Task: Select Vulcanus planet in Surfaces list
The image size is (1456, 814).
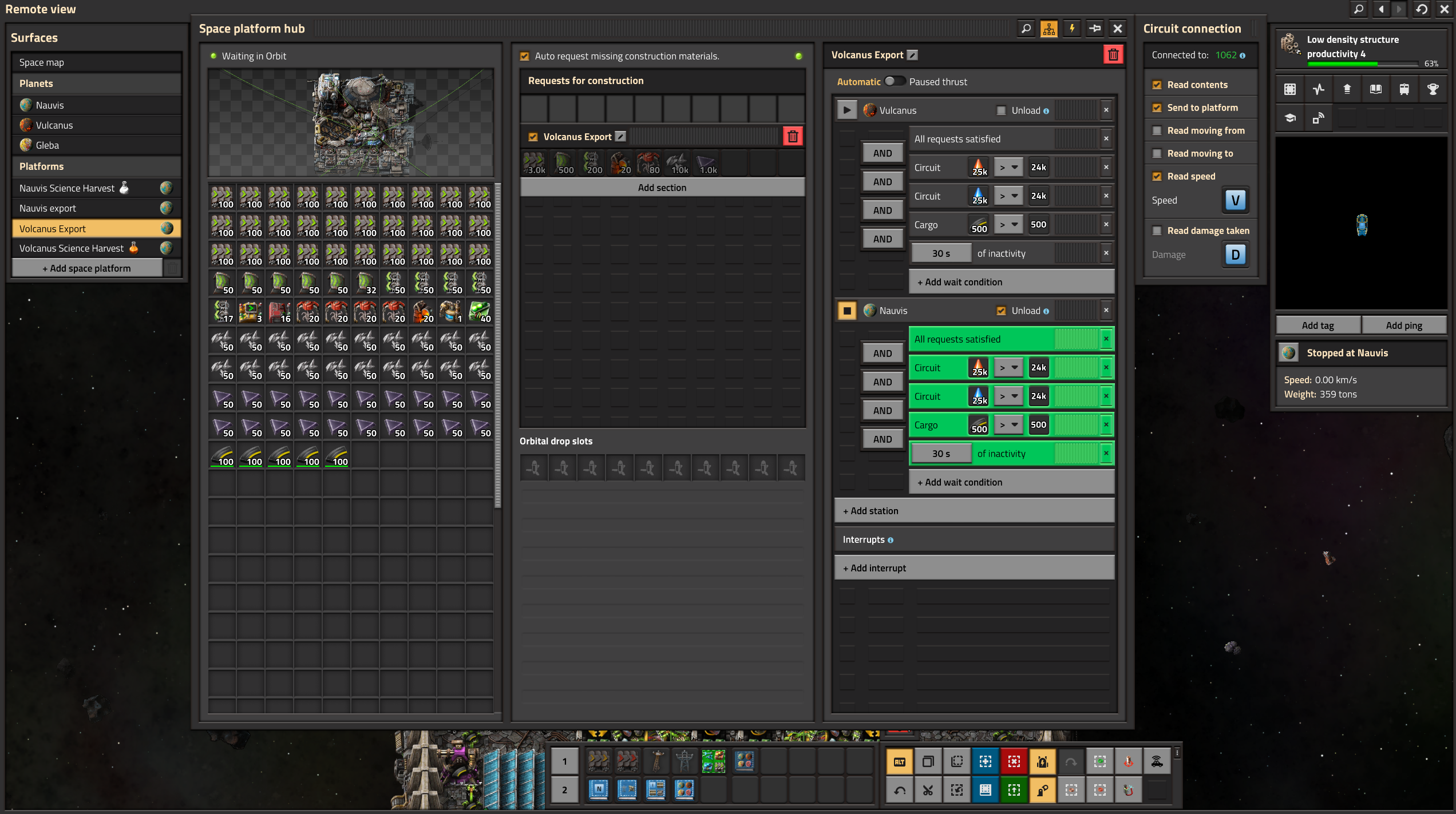Action: (96, 125)
